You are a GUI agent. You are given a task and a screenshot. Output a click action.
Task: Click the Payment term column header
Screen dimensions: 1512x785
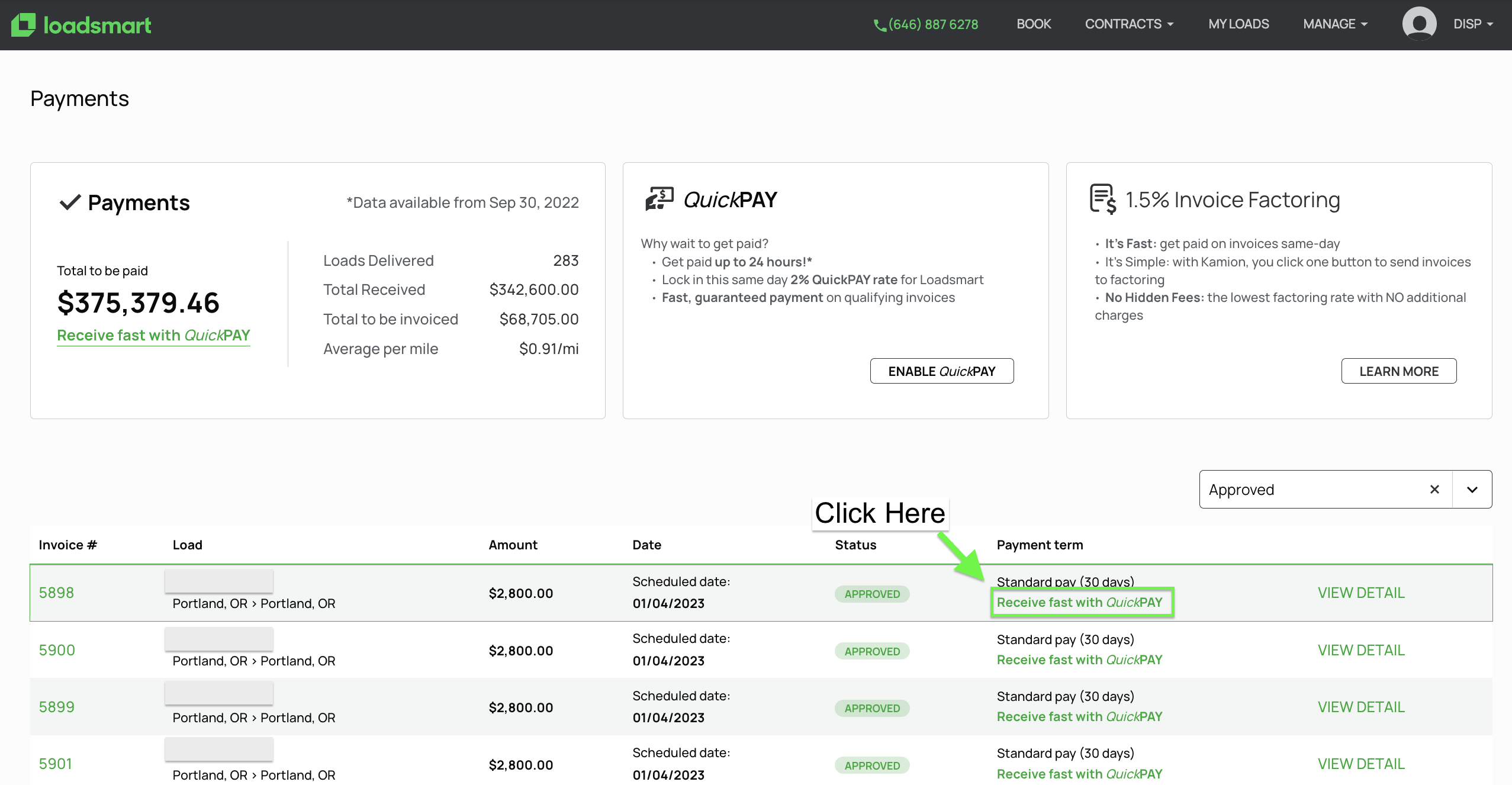coord(1040,545)
